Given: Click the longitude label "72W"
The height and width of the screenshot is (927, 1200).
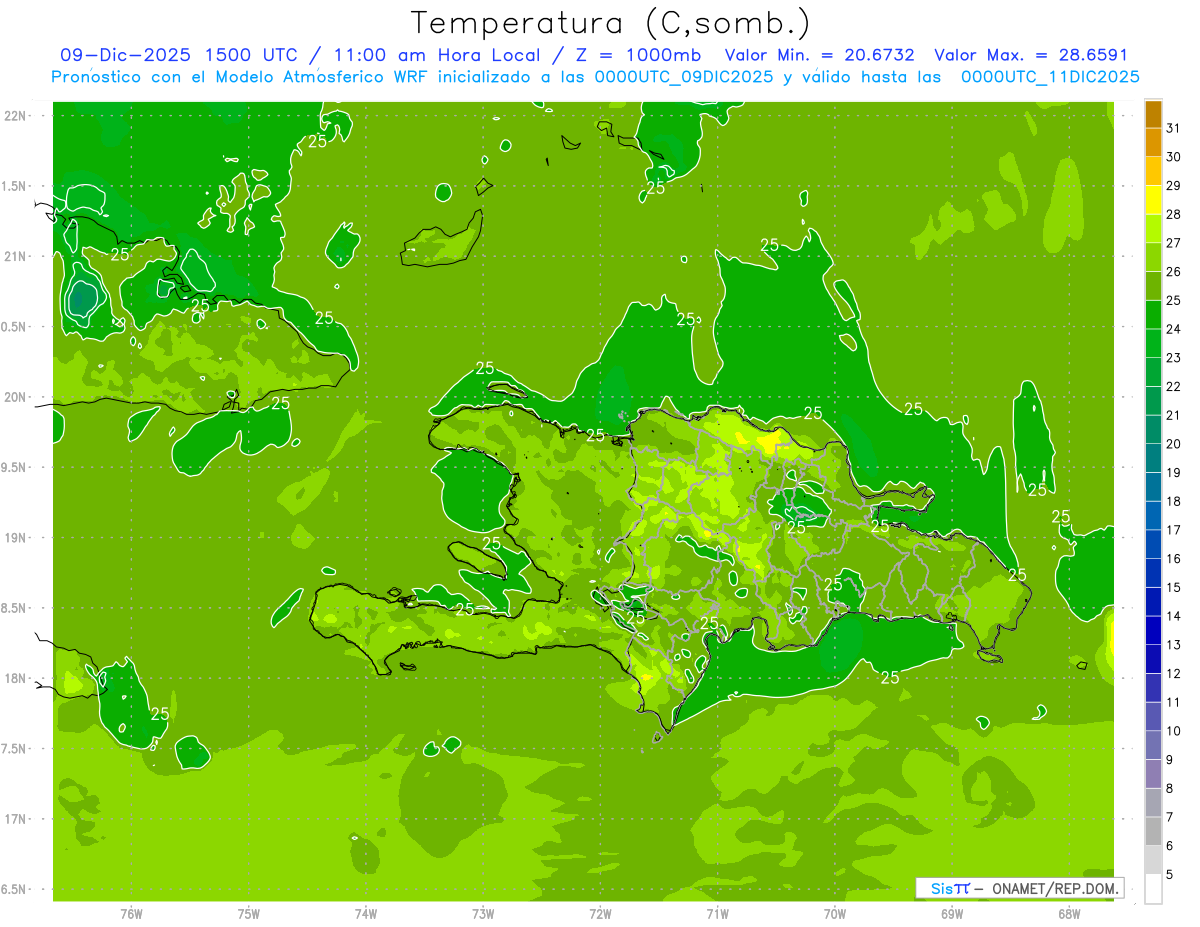Looking at the screenshot, I should (600, 913).
